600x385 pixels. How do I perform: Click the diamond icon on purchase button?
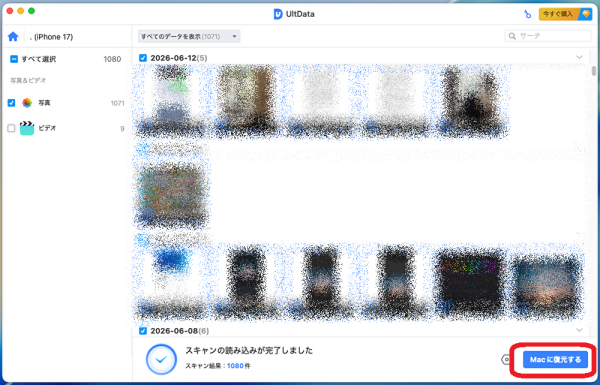click(586, 14)
